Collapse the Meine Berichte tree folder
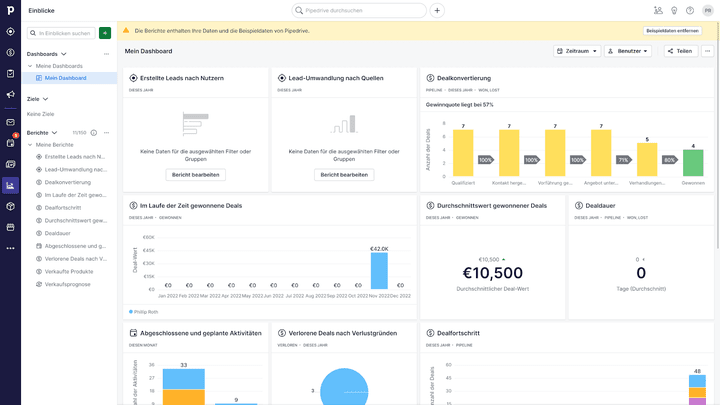This screenshot has height=405, width=720. (30, 145)
